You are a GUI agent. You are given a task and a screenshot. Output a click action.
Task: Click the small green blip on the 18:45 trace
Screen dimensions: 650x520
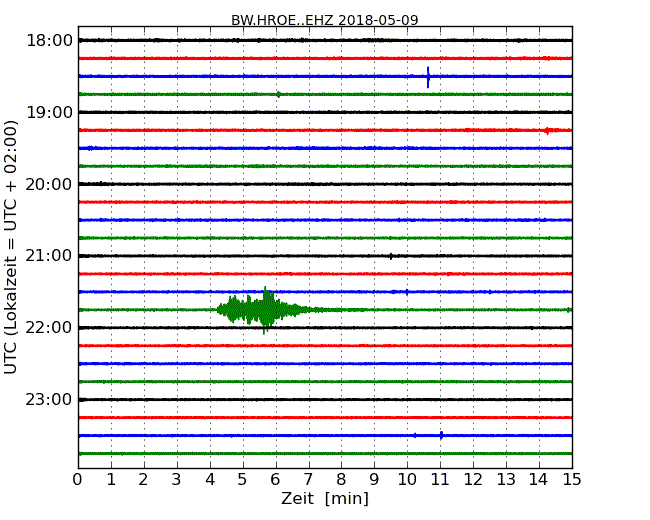point(278,94)
